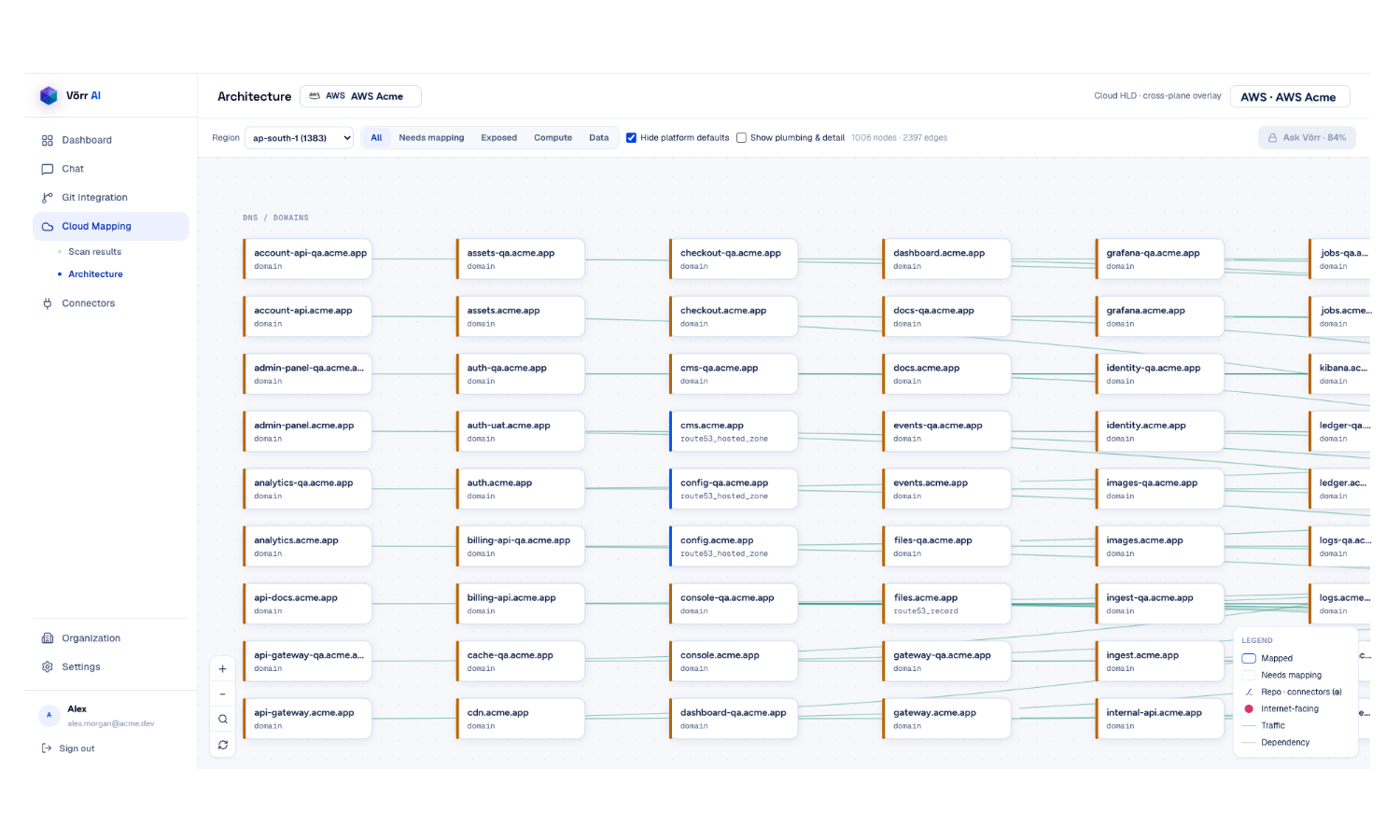Zoom out with the minus control
Viewport: 1400px width, 840px height.
click(223, 694)
